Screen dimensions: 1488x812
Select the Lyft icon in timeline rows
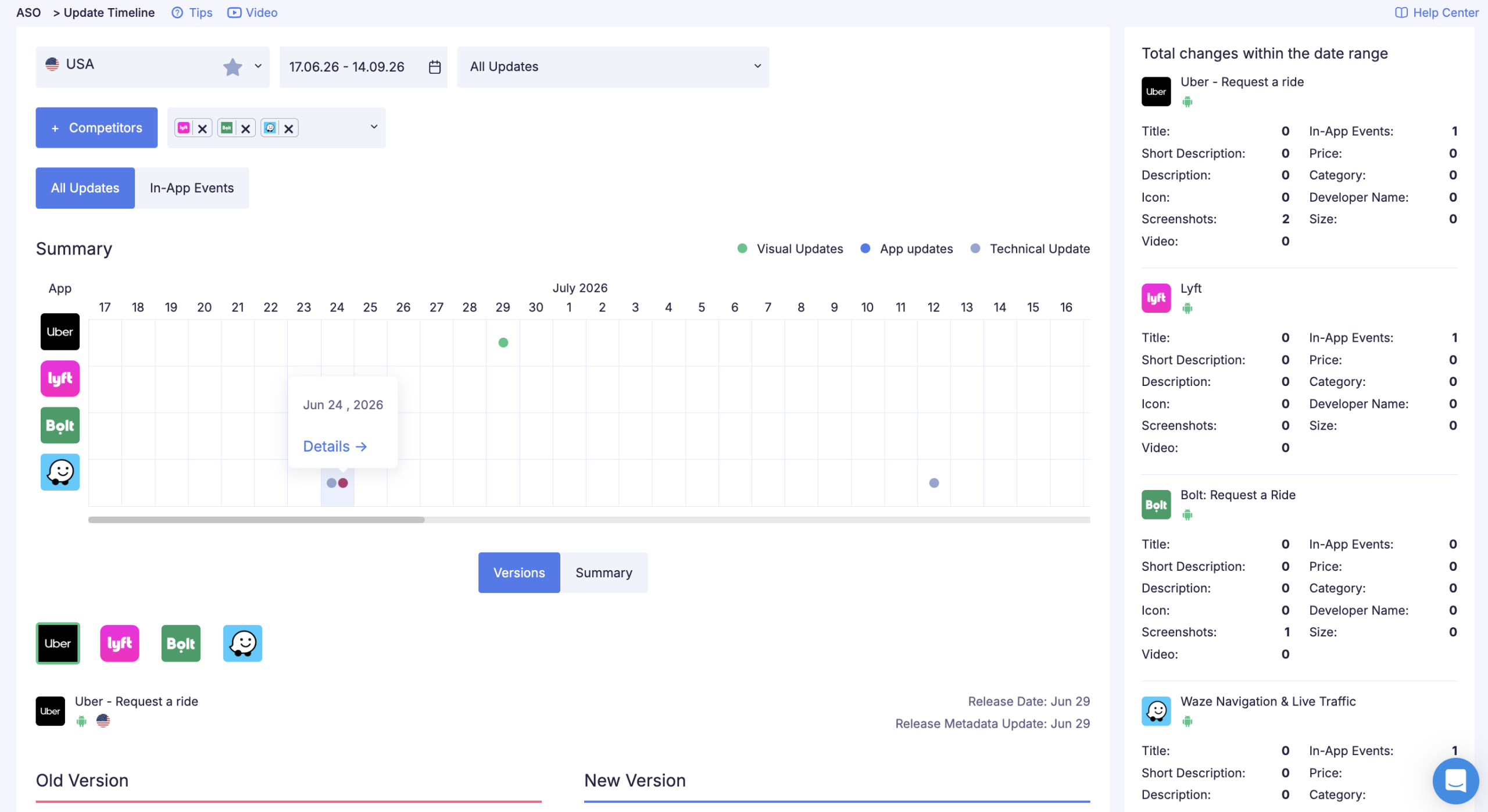click(60, 378)
